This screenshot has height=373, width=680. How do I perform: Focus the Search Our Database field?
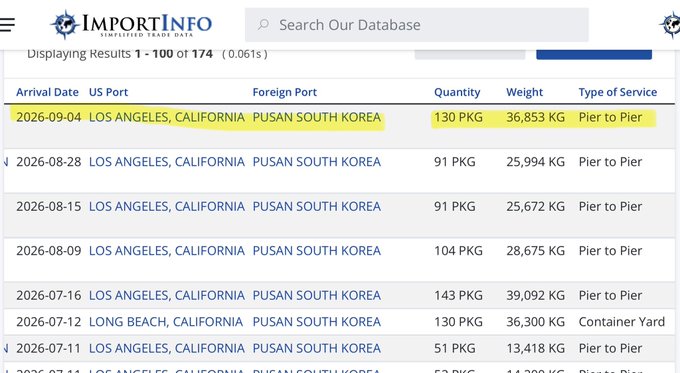point(416,25)
